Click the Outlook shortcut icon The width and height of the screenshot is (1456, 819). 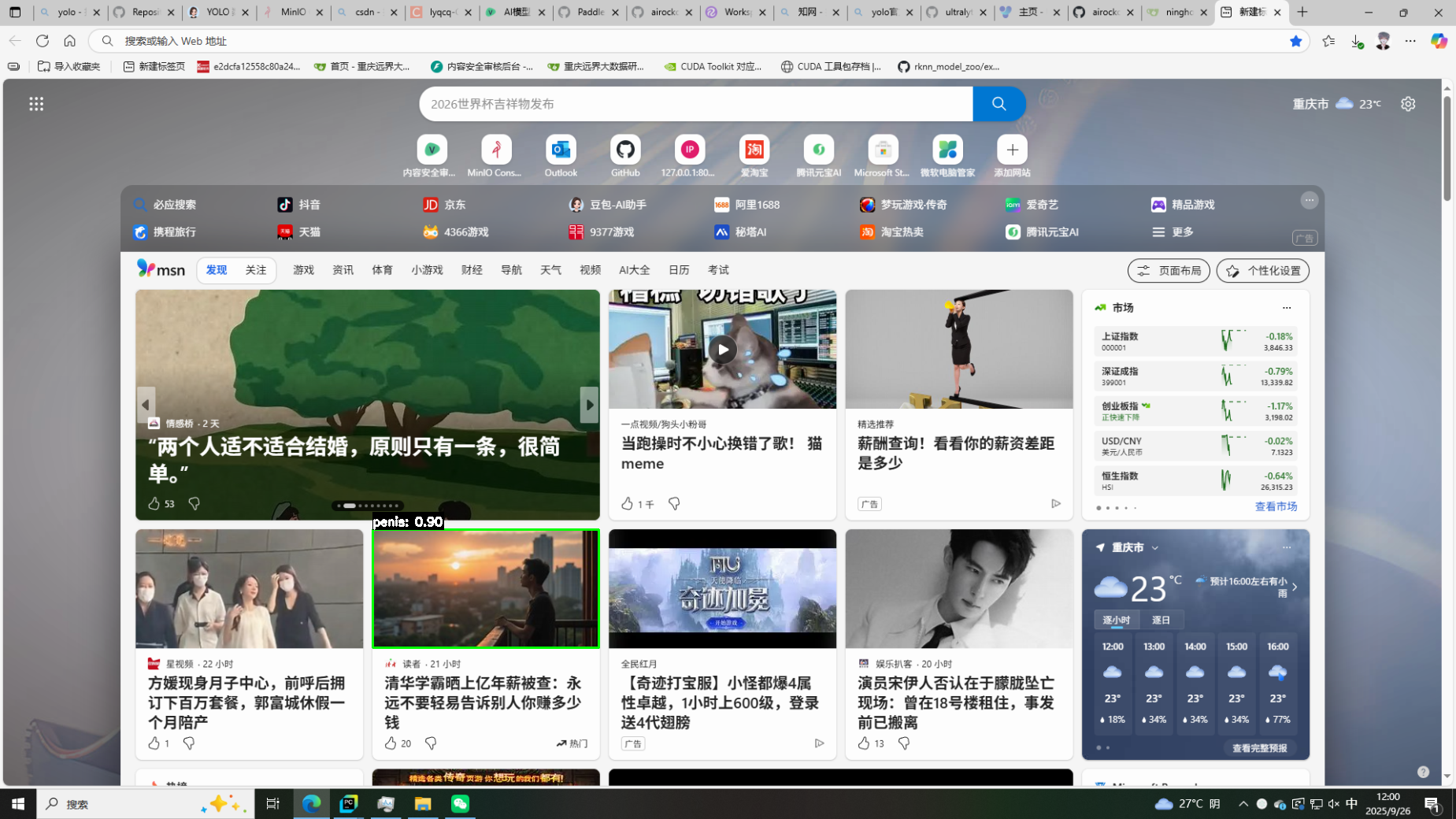point(561,150)
